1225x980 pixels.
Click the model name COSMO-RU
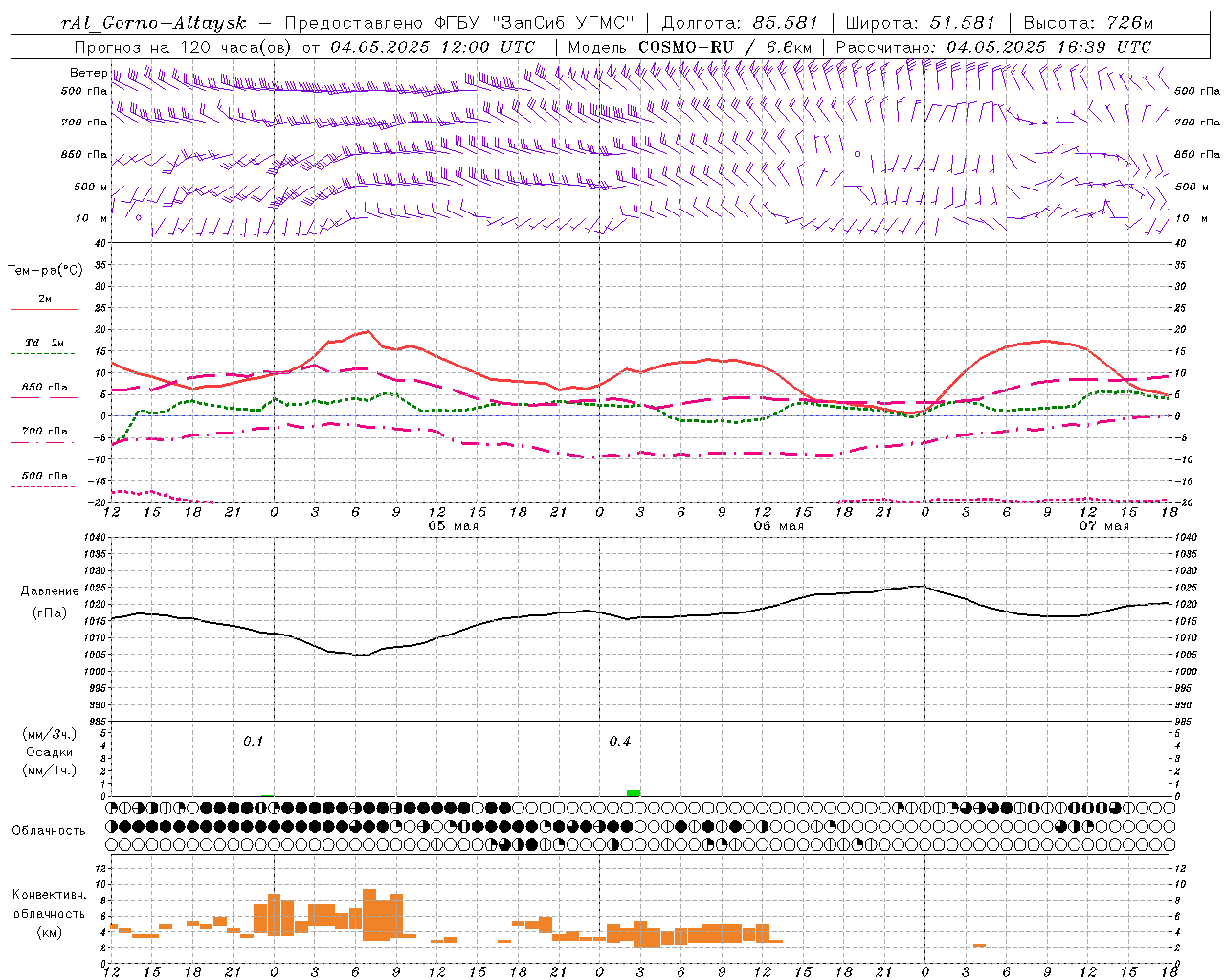(x=686, y=47)
